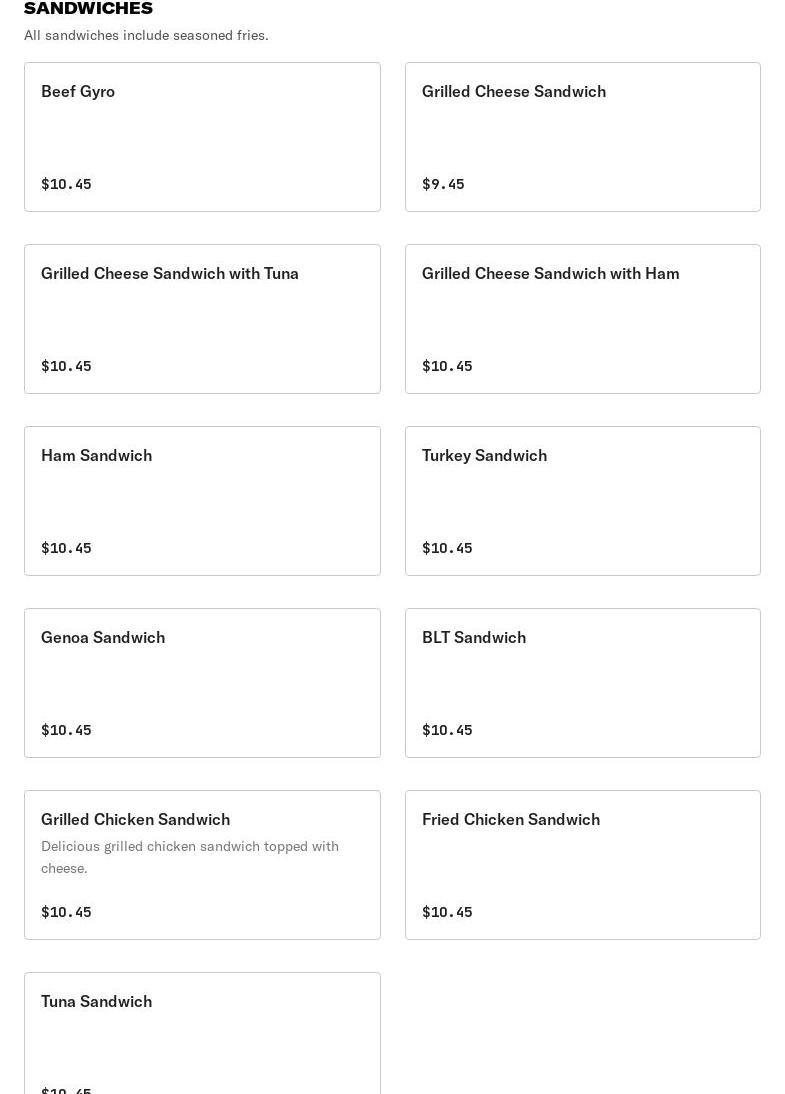Viewport: 785px width, 1094px height.
Task: Click the Genoa Sandwich $10.45 price
Action: pyautogui.click(x=66, y=730)
